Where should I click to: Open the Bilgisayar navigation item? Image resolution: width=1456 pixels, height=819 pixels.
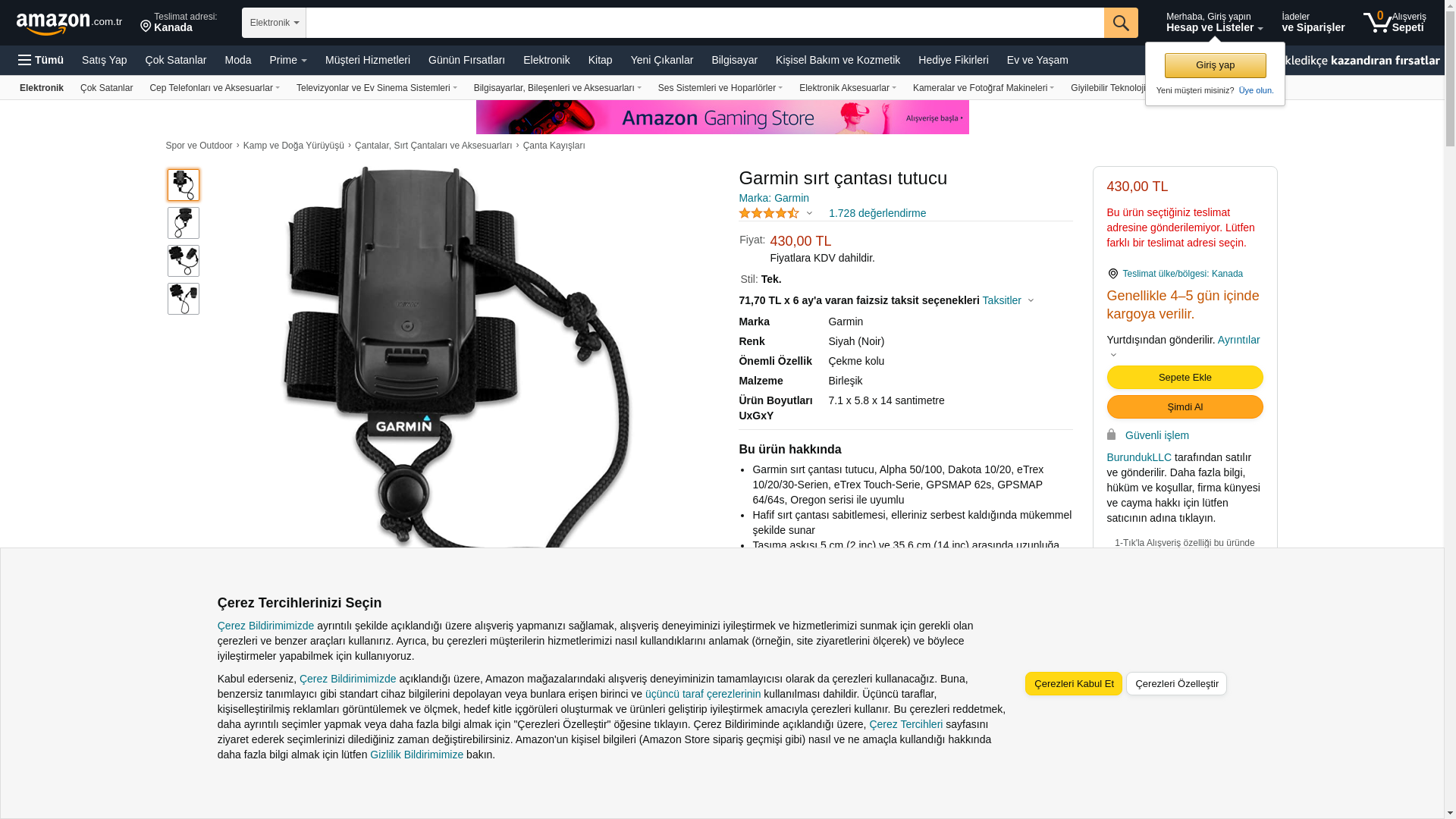(734, 60)
